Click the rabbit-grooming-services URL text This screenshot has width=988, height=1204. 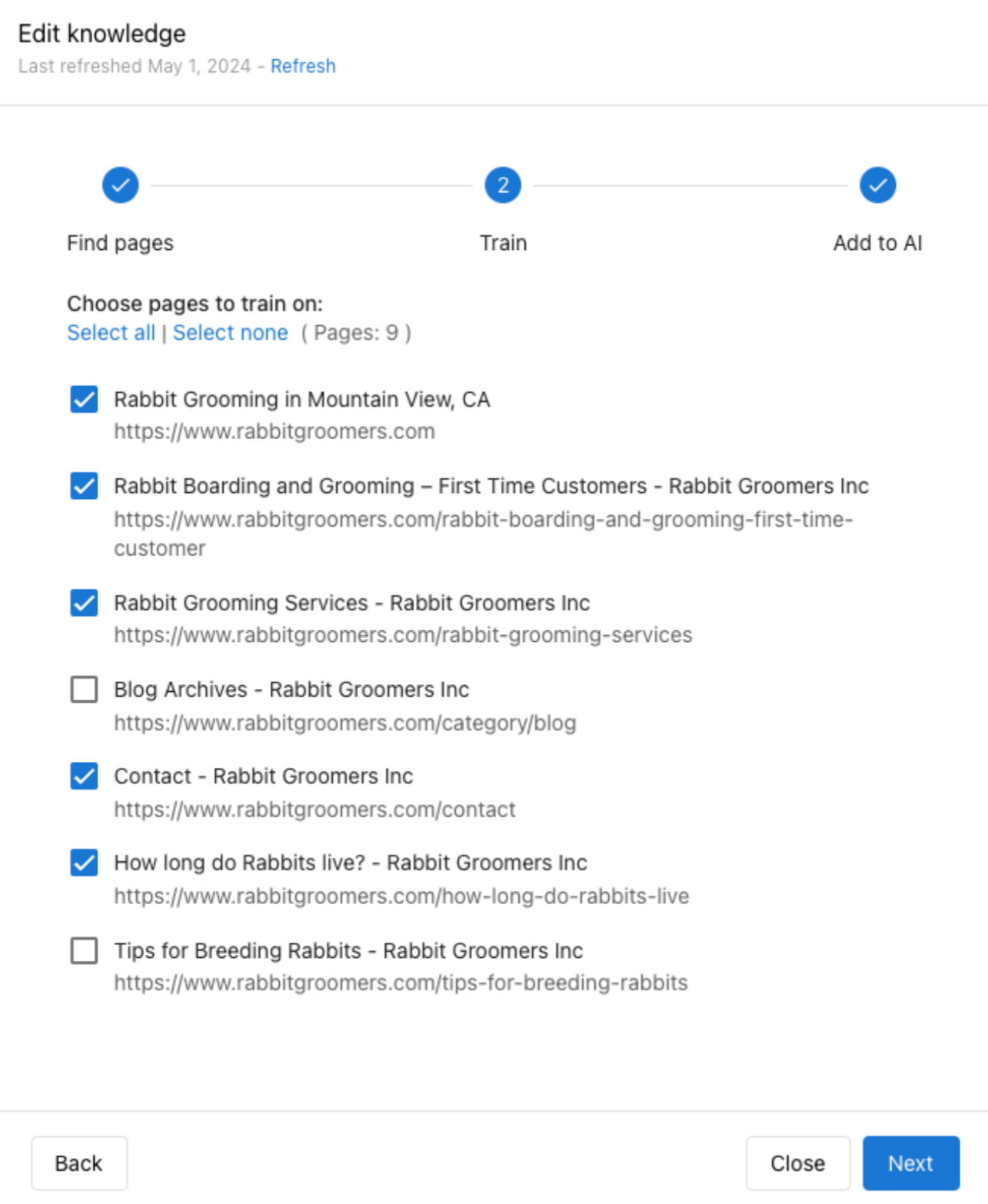pos(403,635)
